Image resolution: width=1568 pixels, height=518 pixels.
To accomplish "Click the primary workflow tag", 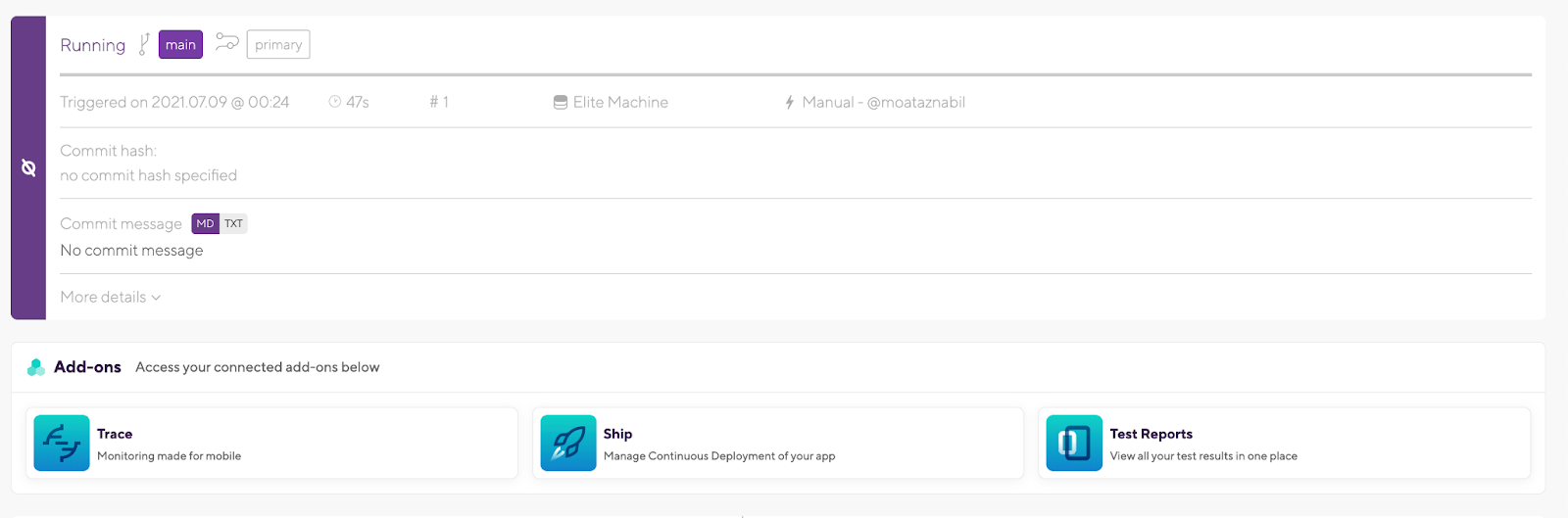I will click(x=278, y=45).
